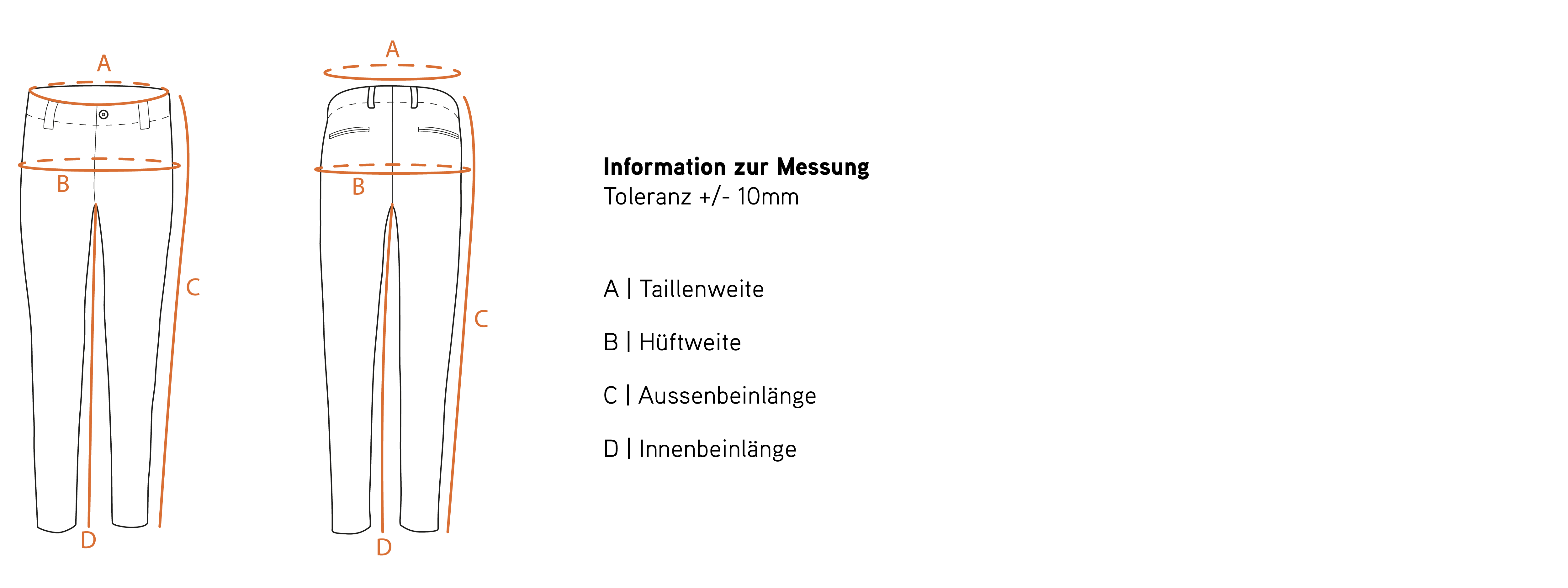1568x588 pixels.
Task: Click the "C | Aussenbeinlänge" legend entry
Action: tap(709, 396)
